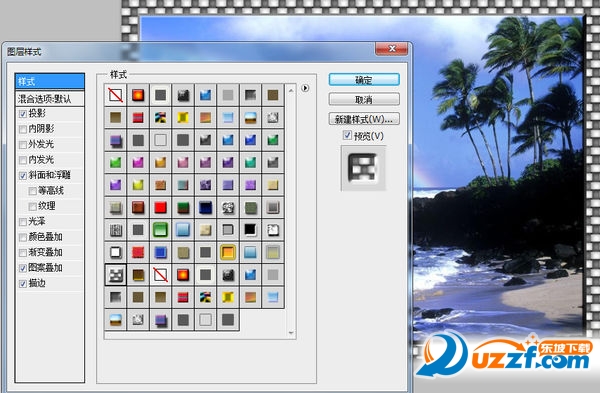Apply the black square style preset
The image size is (600, 393).
pyautogui.click(x=250, y=230)
